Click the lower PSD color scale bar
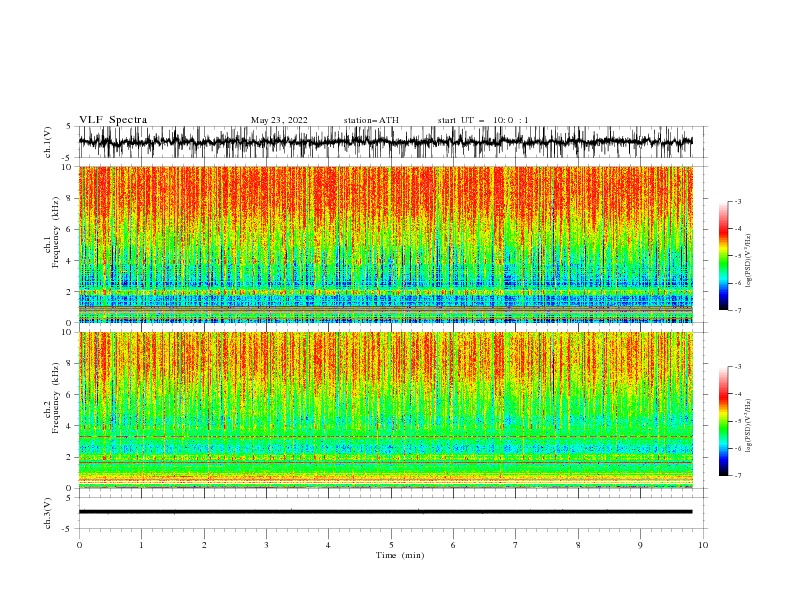The image size is (792, 612). (x=724, y=421)
